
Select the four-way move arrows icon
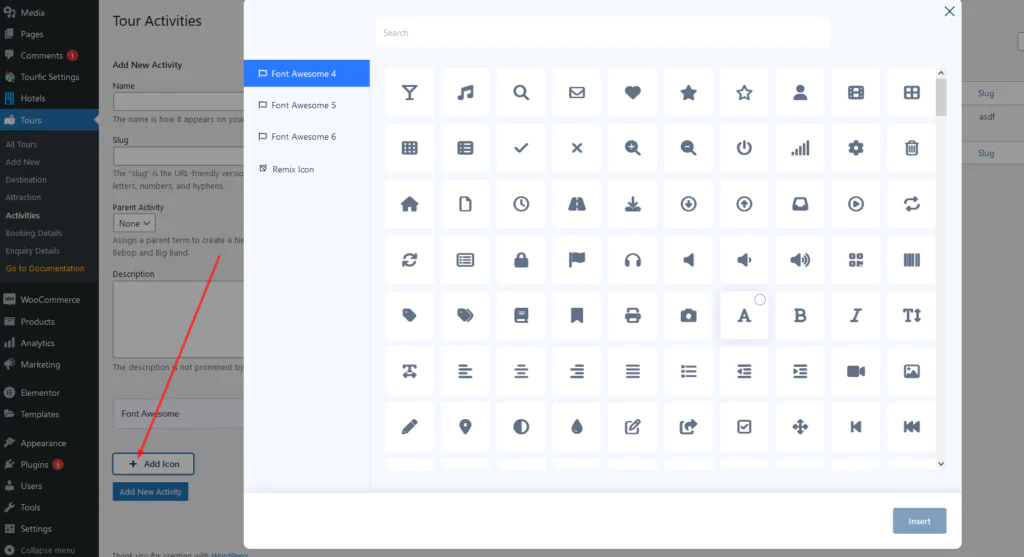800,427
